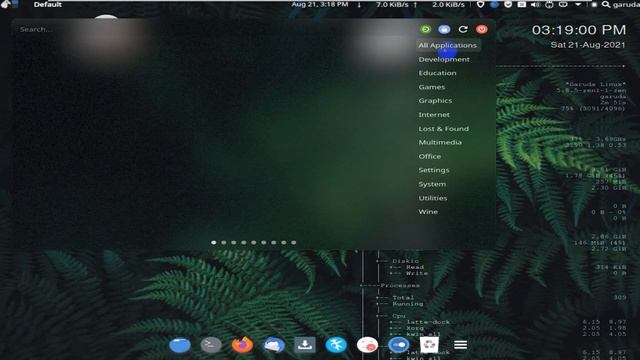Viewport: 640px width, 360px height.
Task: Open the volume speaker tray icon
Action: pyautogui.click(x=535, y=4)
